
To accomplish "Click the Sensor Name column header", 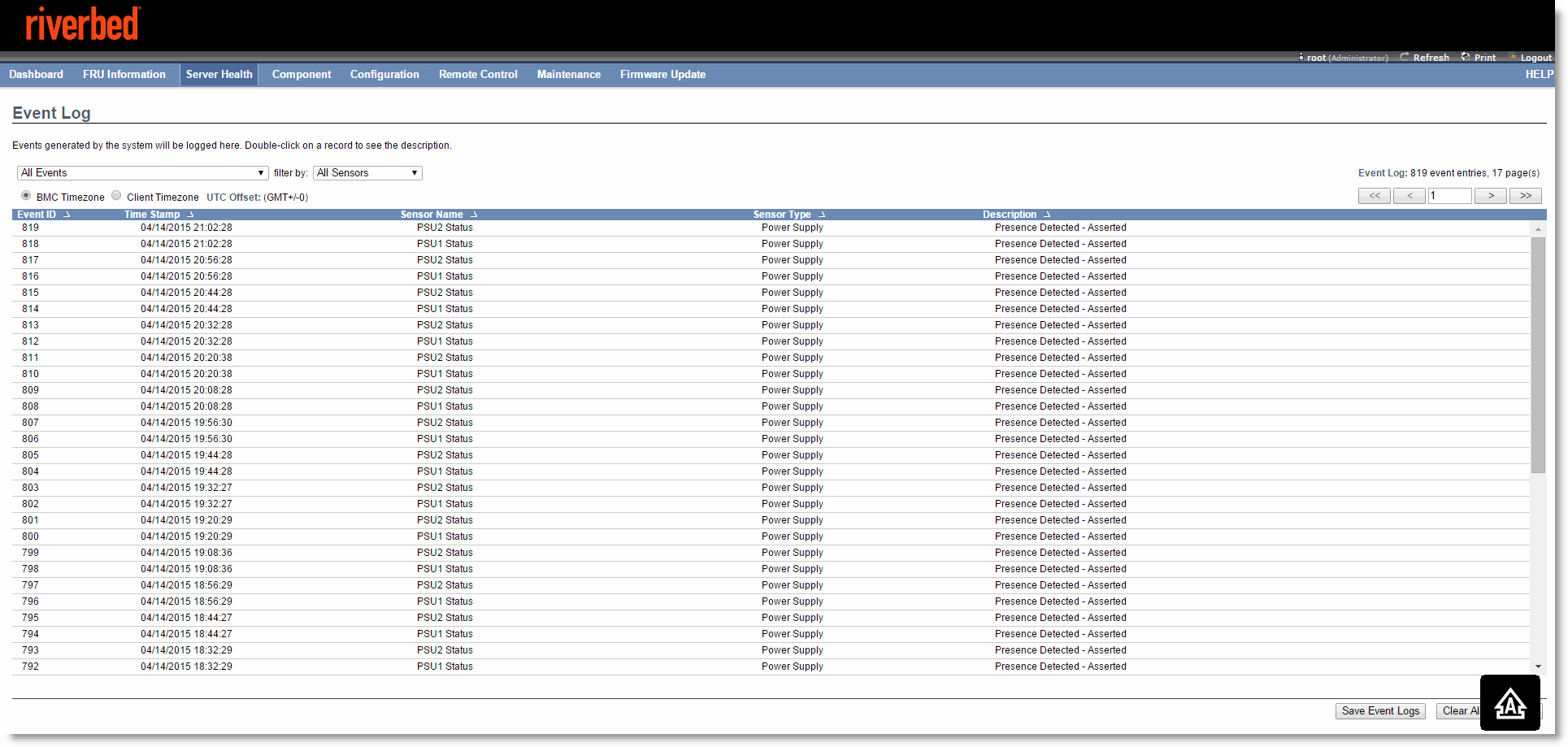I will [432, 215].
